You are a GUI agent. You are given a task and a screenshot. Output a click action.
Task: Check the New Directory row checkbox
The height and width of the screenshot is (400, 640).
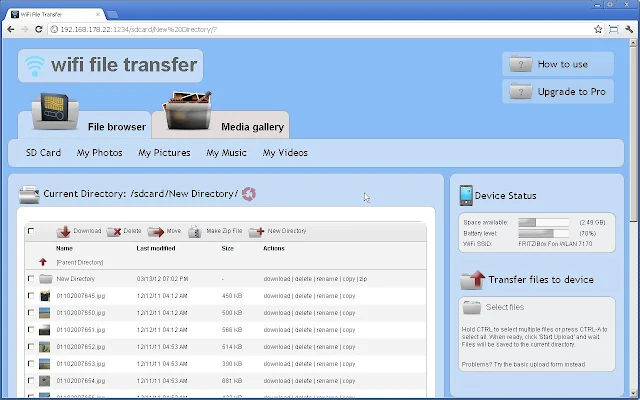(x=31, y=278)
